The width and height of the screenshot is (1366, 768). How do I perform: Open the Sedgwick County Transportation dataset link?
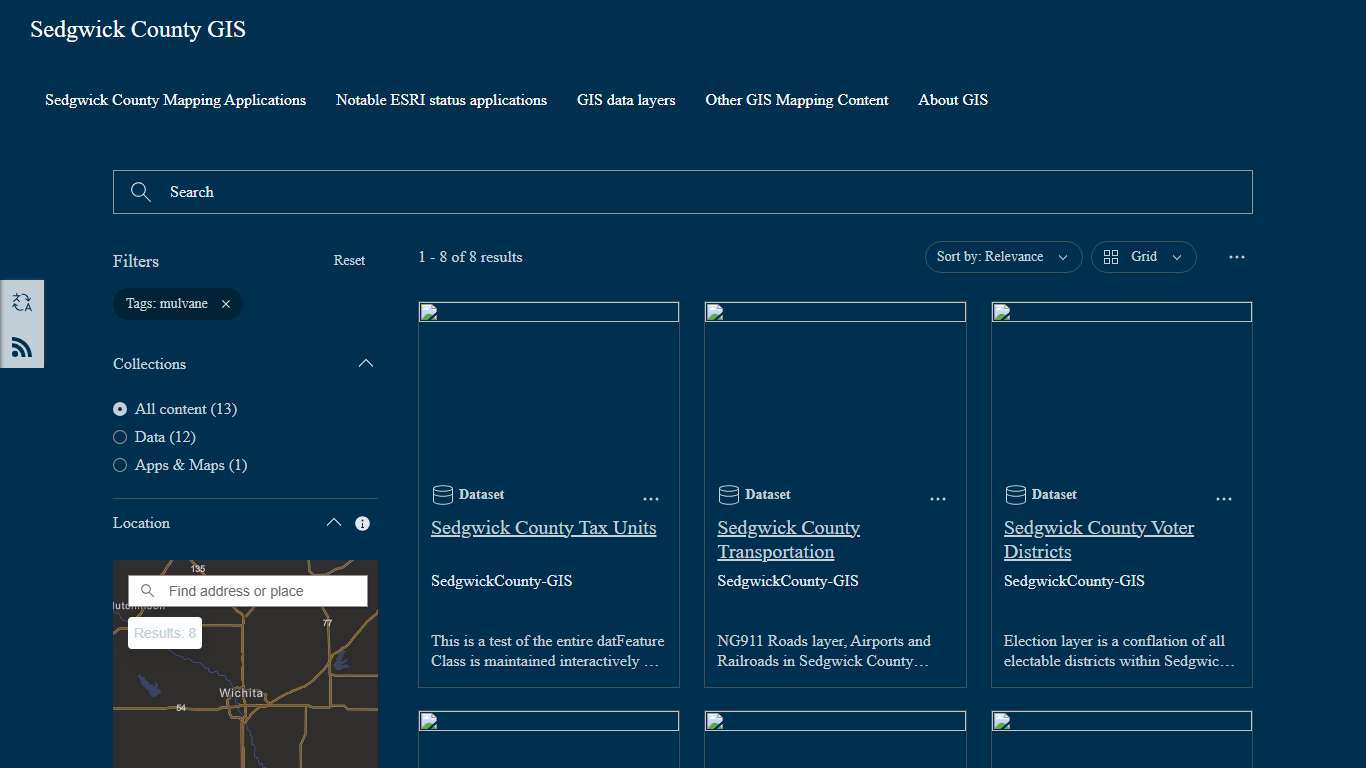[788, 539]
